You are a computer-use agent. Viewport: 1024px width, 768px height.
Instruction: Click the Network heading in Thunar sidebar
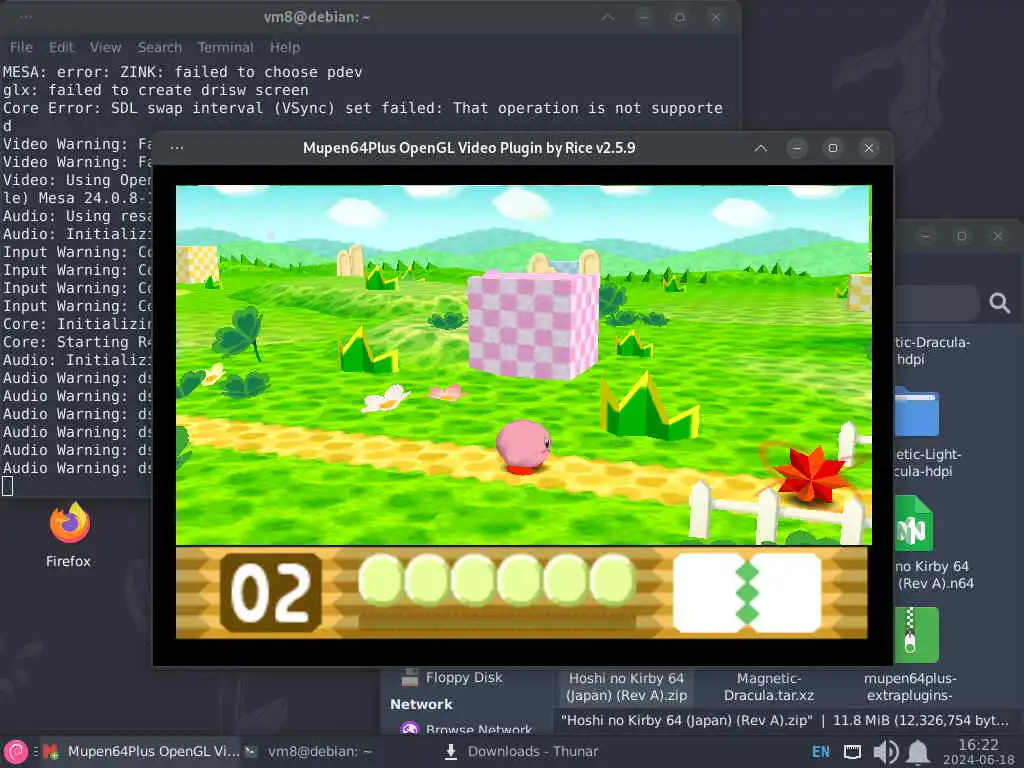coord(421,704)
